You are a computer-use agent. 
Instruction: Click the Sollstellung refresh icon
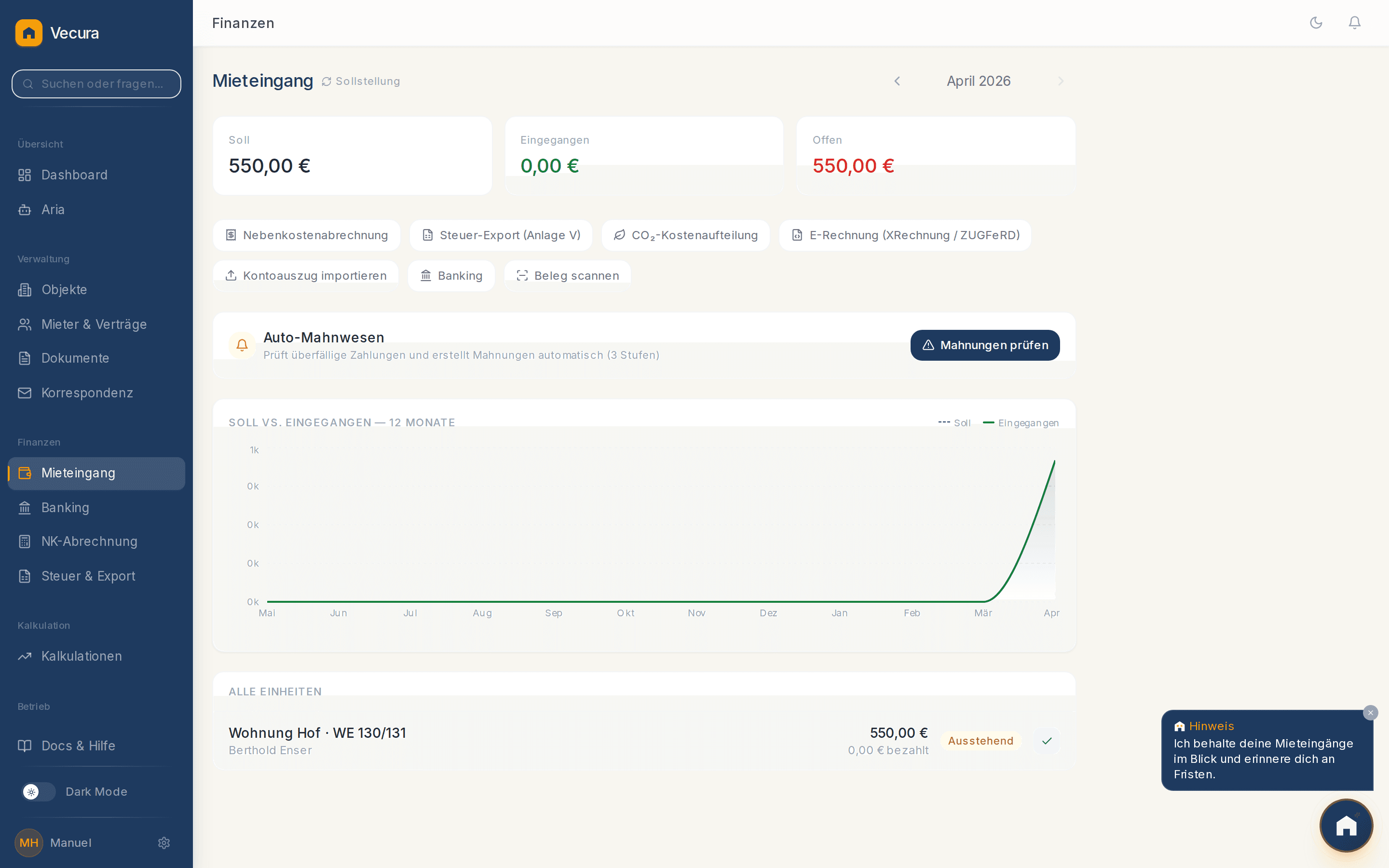tap(326, 81)
